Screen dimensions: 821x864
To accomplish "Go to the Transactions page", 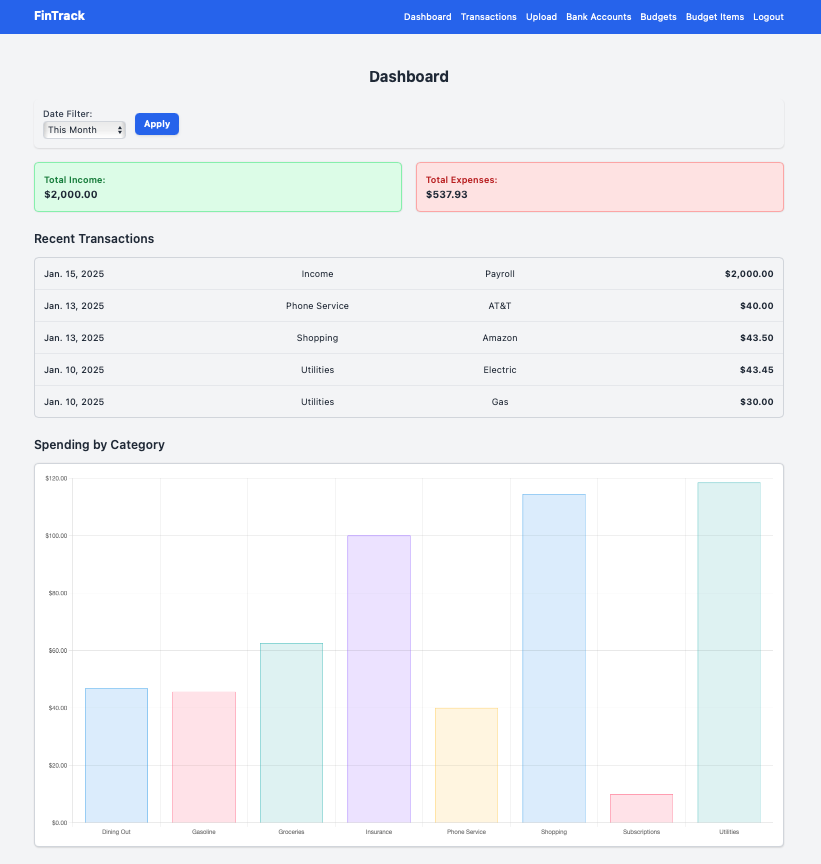I will coord(488,17).
